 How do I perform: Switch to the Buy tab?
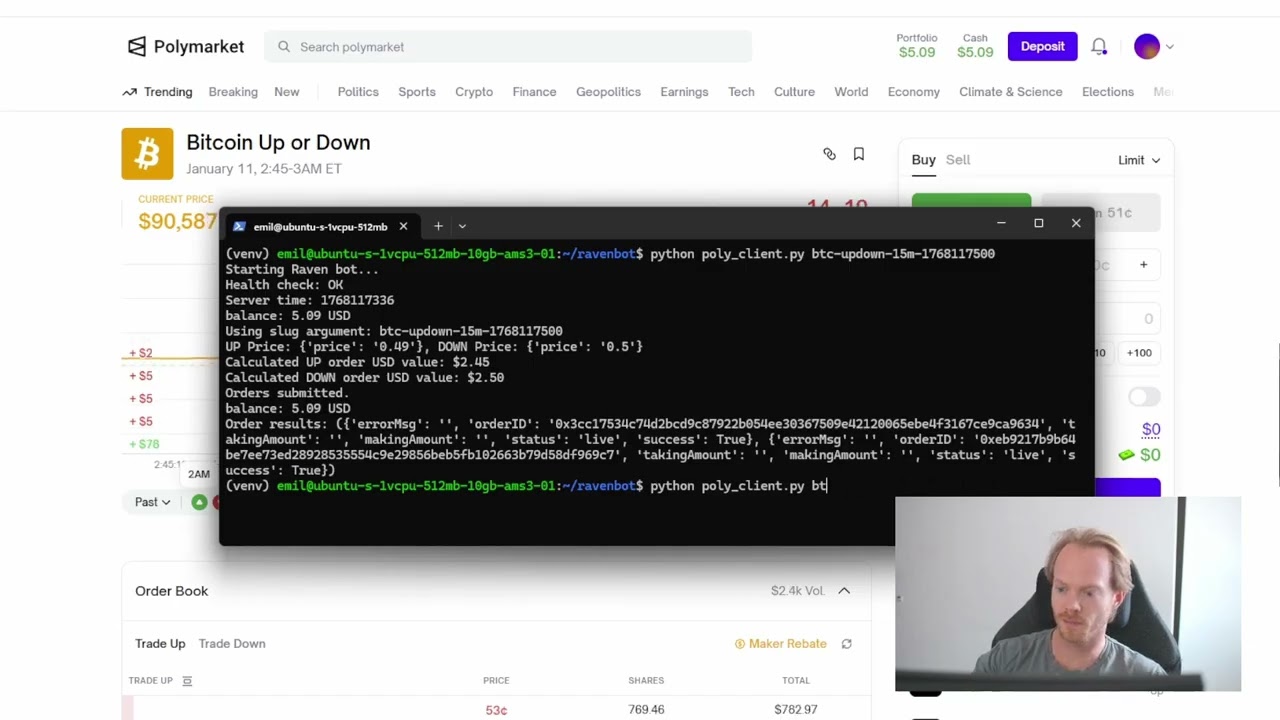923,160
